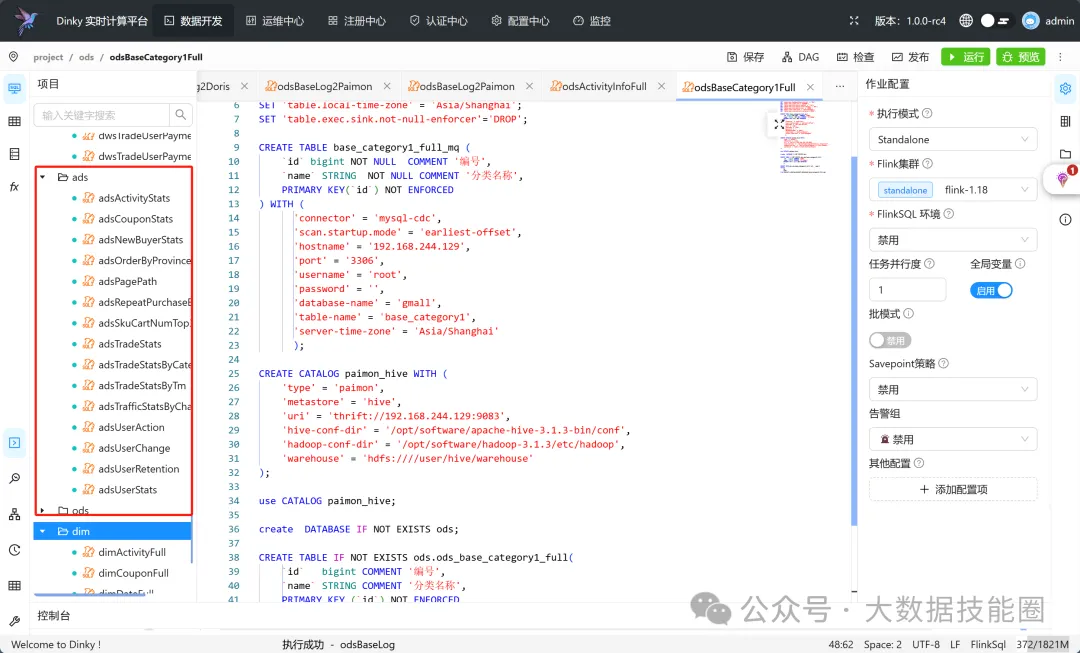Viewport: 1080px width, 653px height.
Task: Toggle the dark/light theme switch
Action: point(995,21)
